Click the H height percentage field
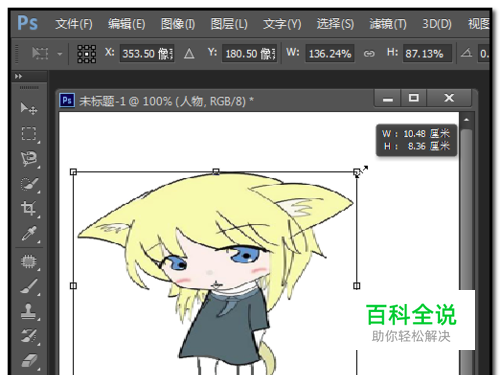This screenshot has height=375, width=500. pos(427,53)
